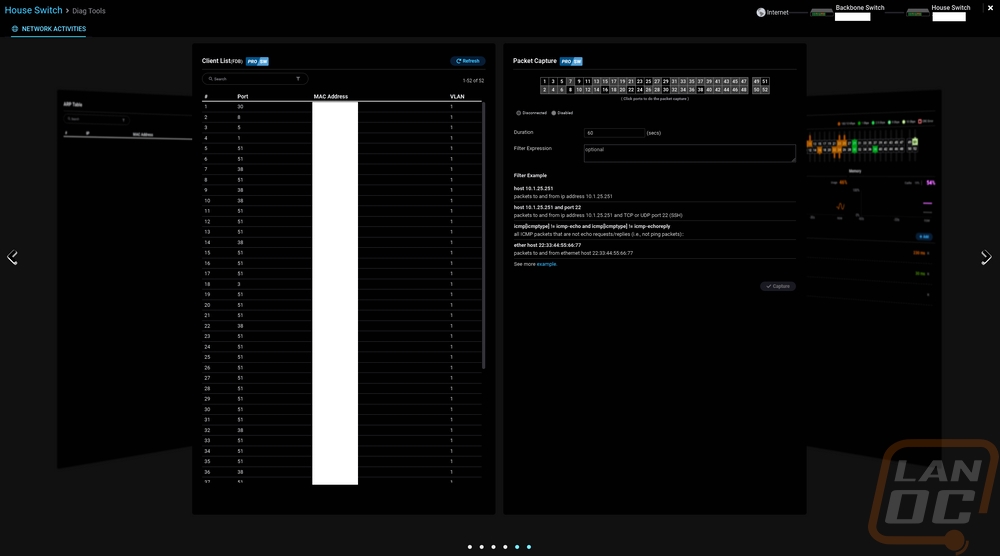Image resolution: width=1000 pixels, height=556 pixels.
Task: Go to House Switch breadcrumb
Action: [x=34, y=10]
